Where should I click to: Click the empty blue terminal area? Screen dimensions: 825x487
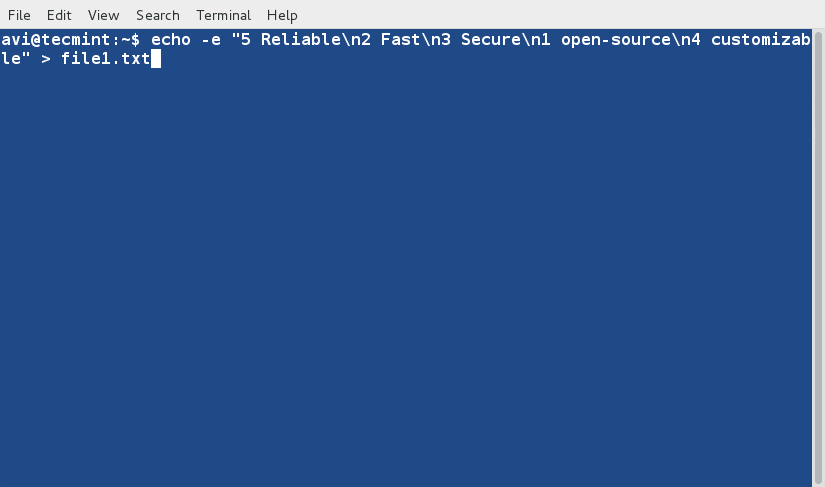pos(400,280)
